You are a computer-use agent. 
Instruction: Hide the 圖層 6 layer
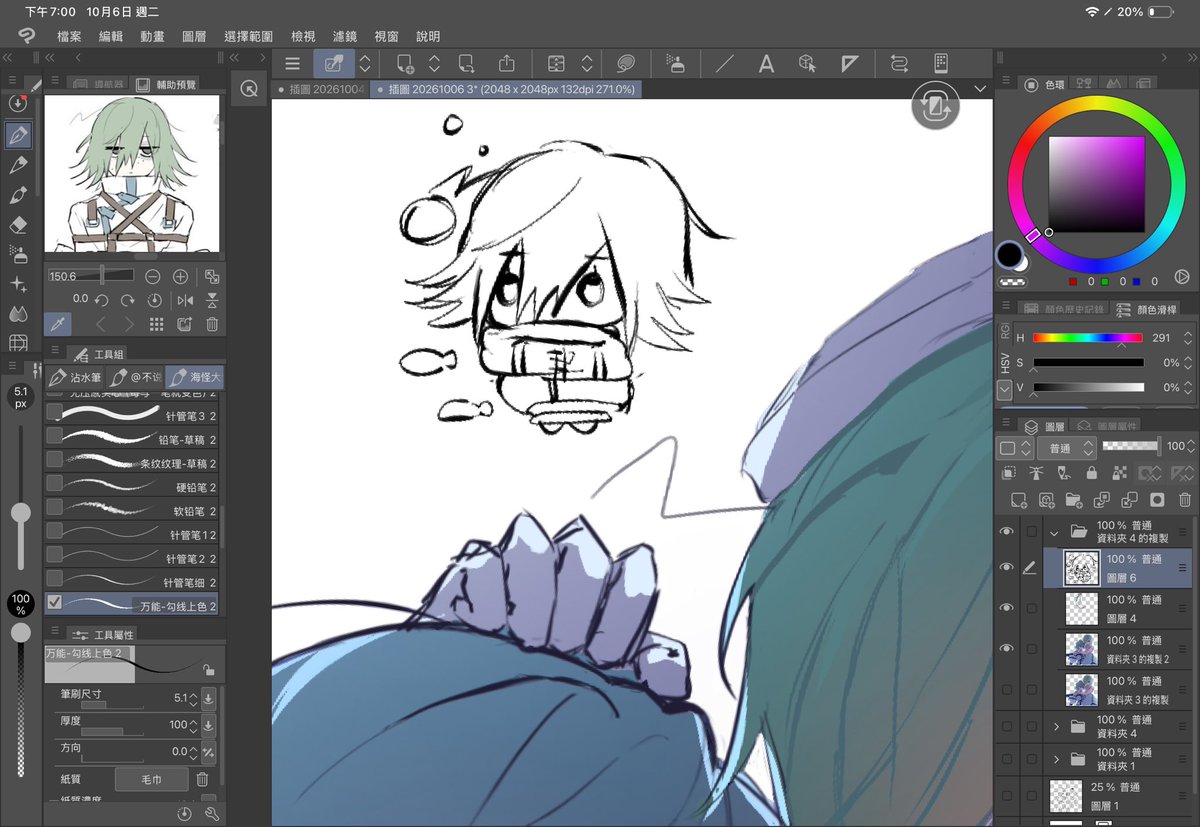[x=1007, y=568]
